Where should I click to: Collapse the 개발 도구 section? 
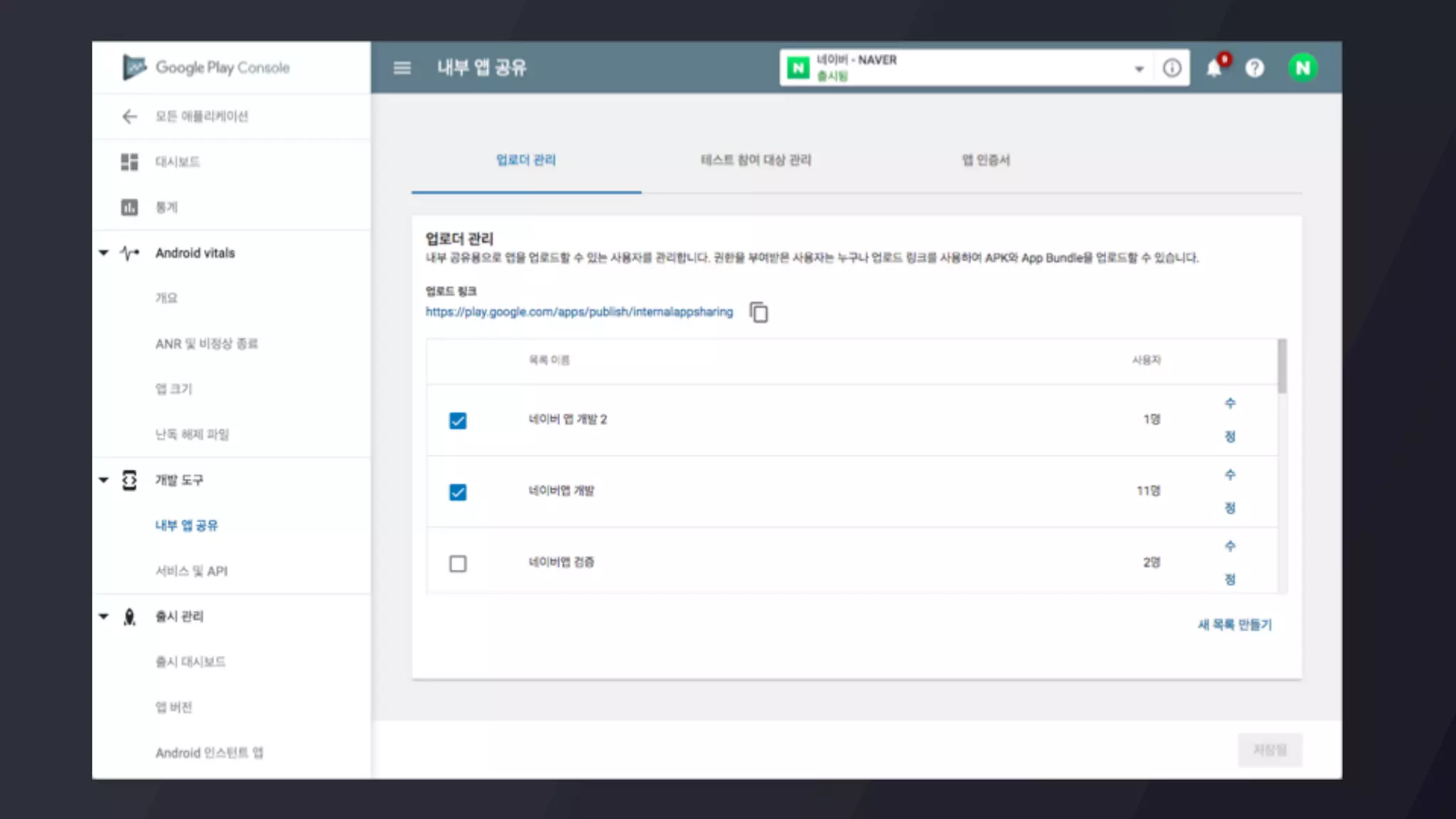click(104, 481)
